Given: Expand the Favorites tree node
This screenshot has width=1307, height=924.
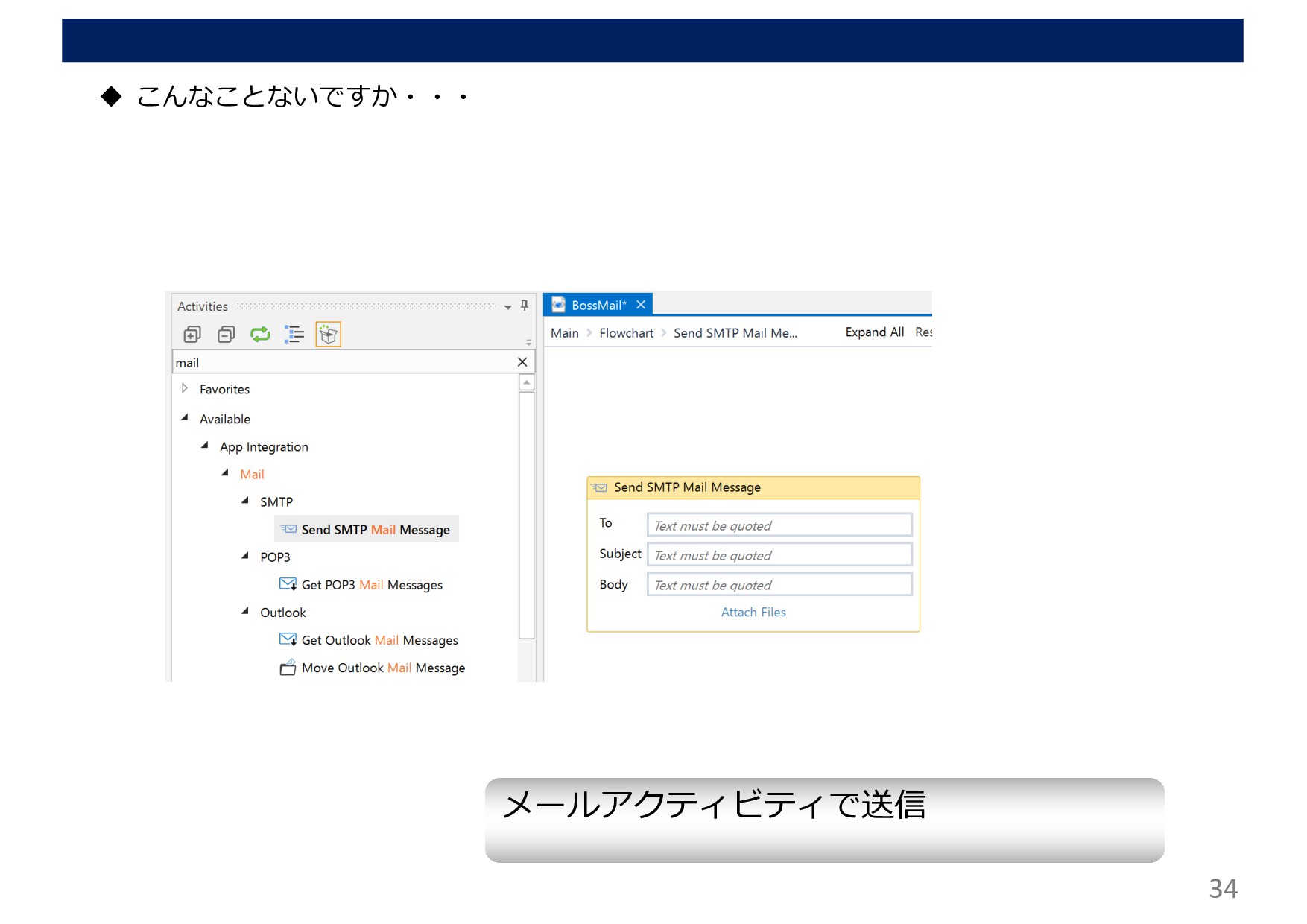Looking at the screenshot, I should 185,388.
